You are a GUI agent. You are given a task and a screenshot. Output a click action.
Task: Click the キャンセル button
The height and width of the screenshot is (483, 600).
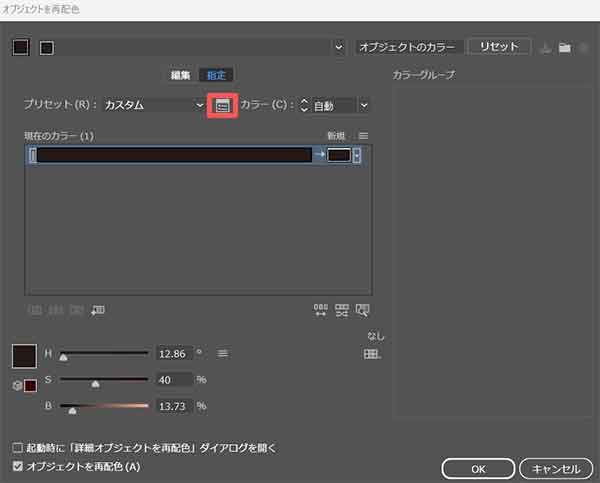pyautogui.click(x=556, y=469)
